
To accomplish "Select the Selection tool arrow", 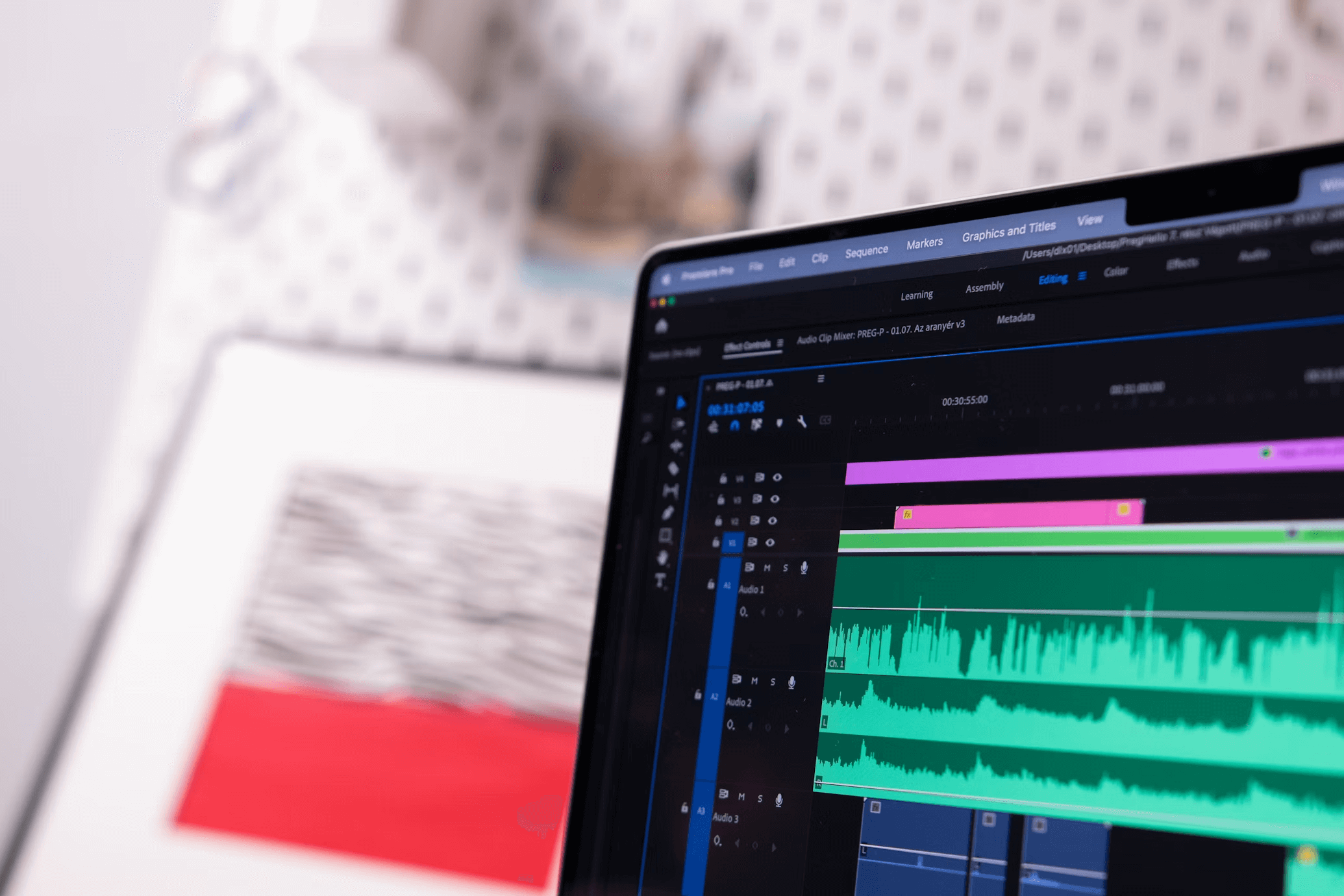I will click(x=680, y=403).
